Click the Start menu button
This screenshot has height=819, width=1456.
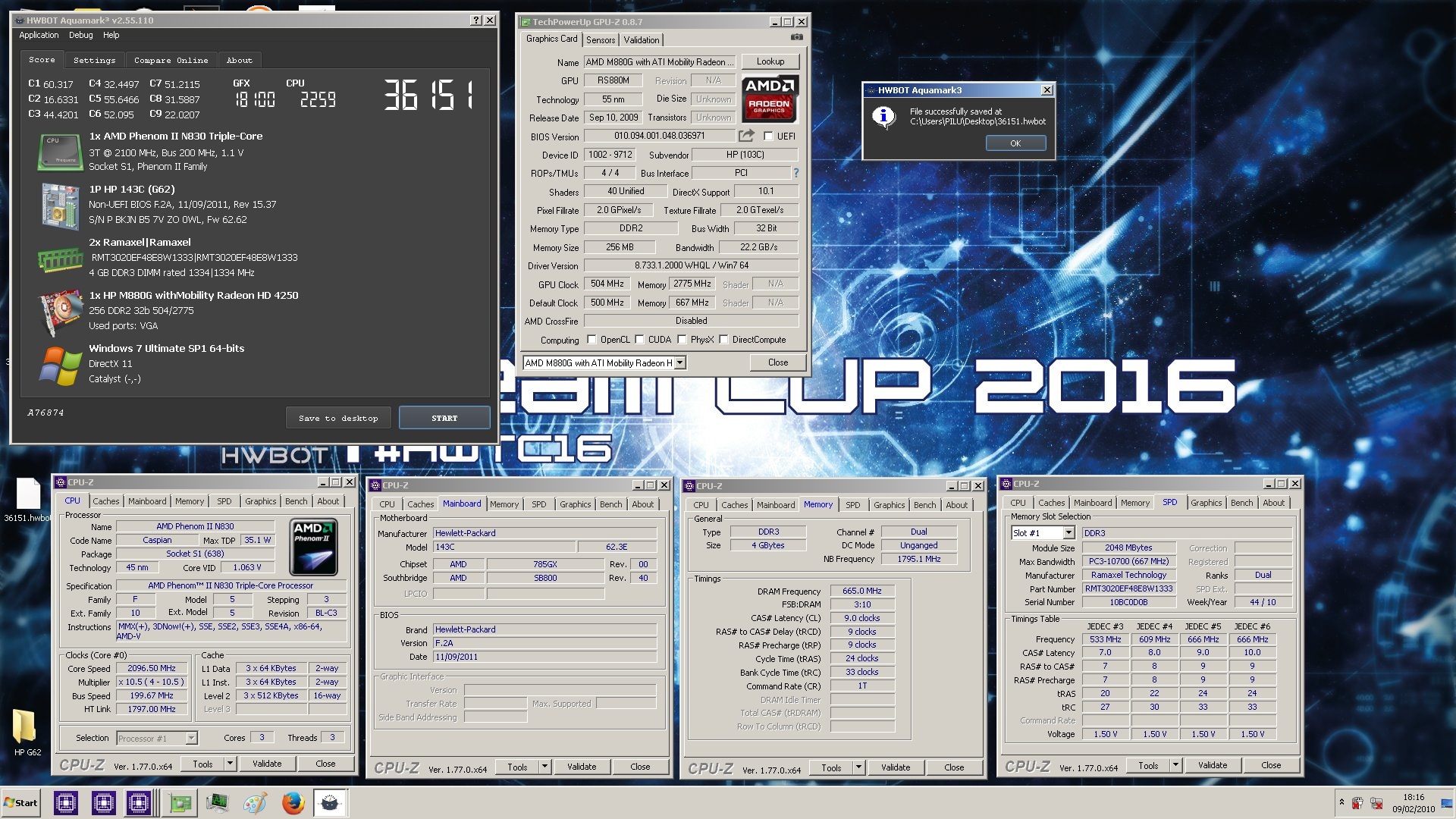(x=21, y=803)
